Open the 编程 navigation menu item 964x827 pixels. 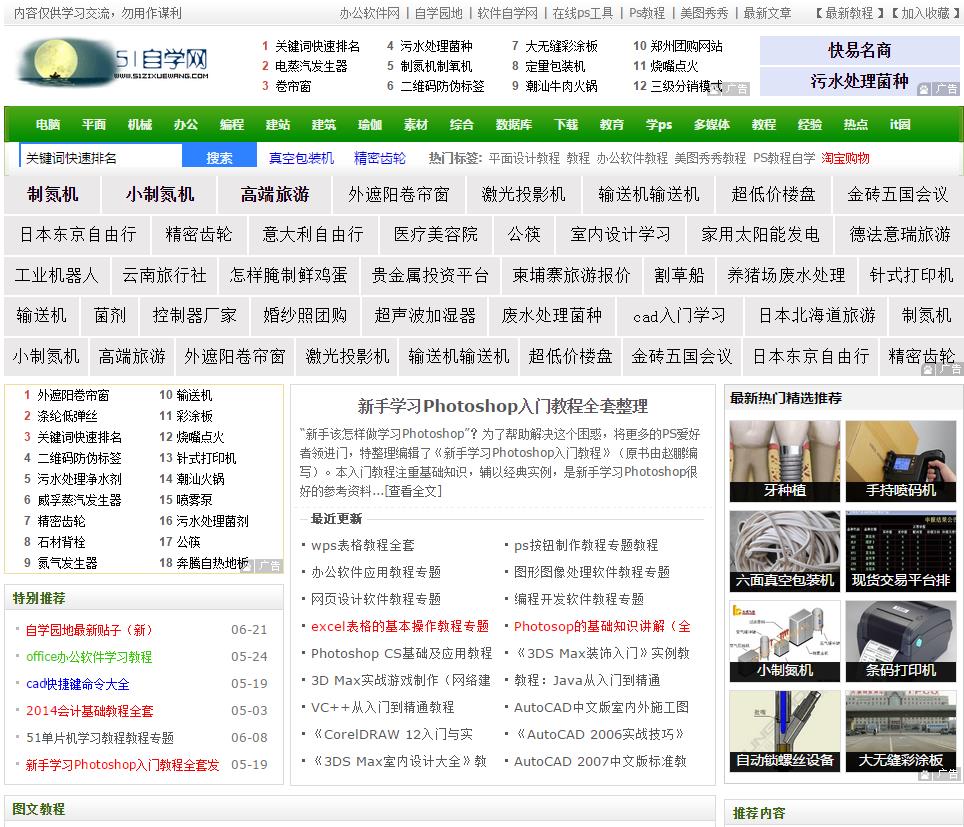[232, 125]
